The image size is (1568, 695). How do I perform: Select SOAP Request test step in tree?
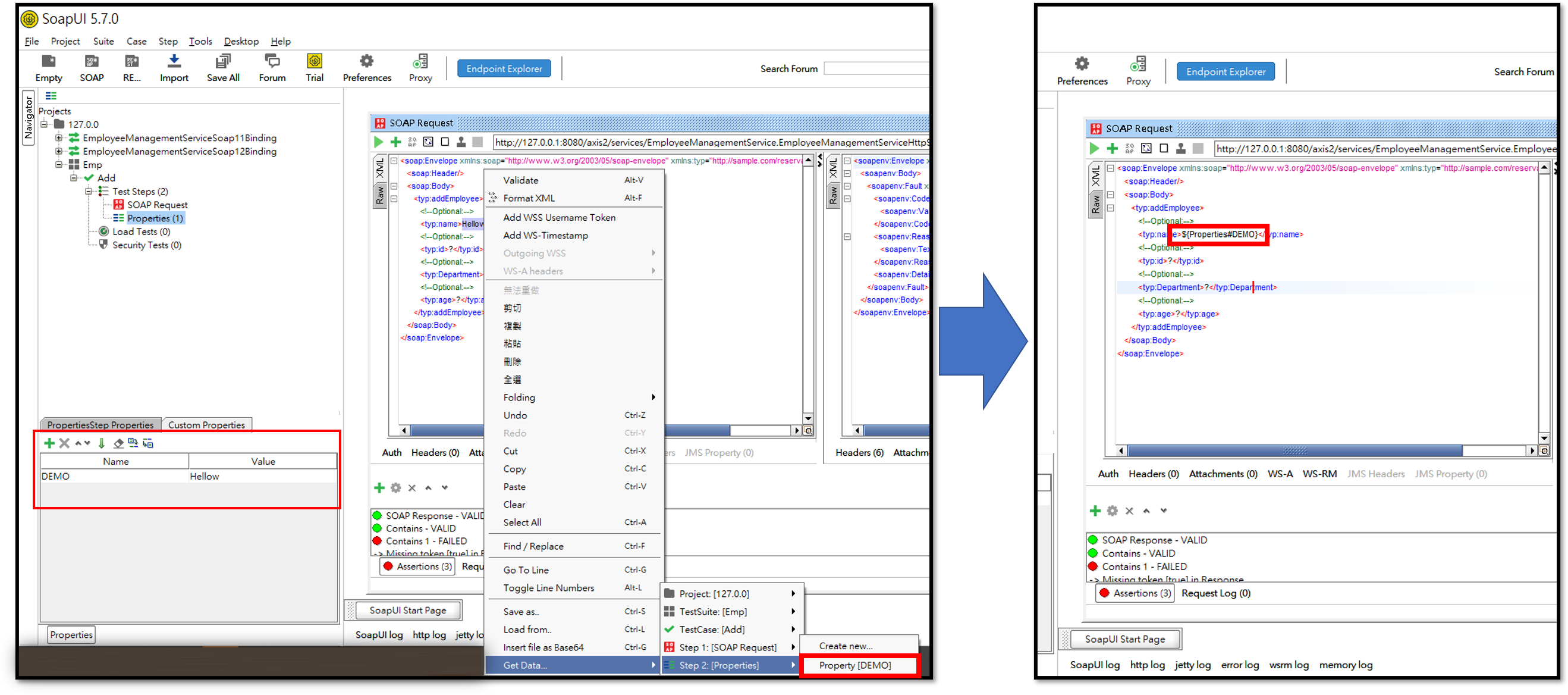pyautogui.click(x=157, y=205)
